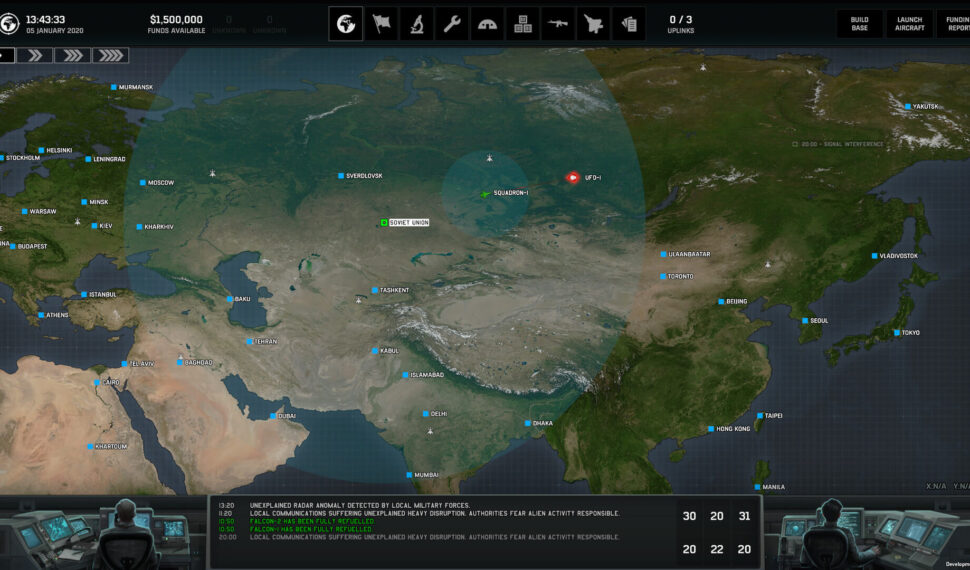Click the Build Base button
This screenshot has width=970, height=570.
coord(859,24)
